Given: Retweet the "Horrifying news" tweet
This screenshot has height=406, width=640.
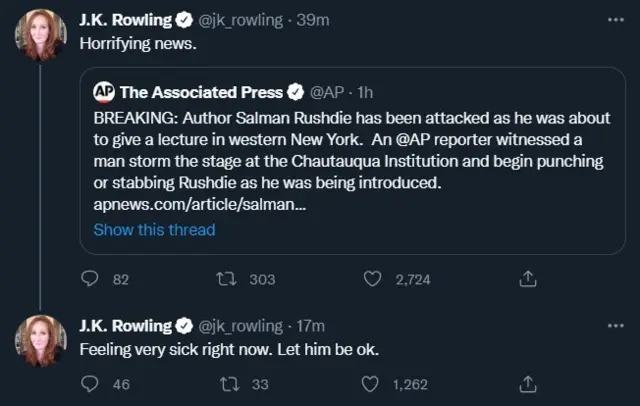Looking at the screenshot, I should pyautogui.click(x=224, y=280).
